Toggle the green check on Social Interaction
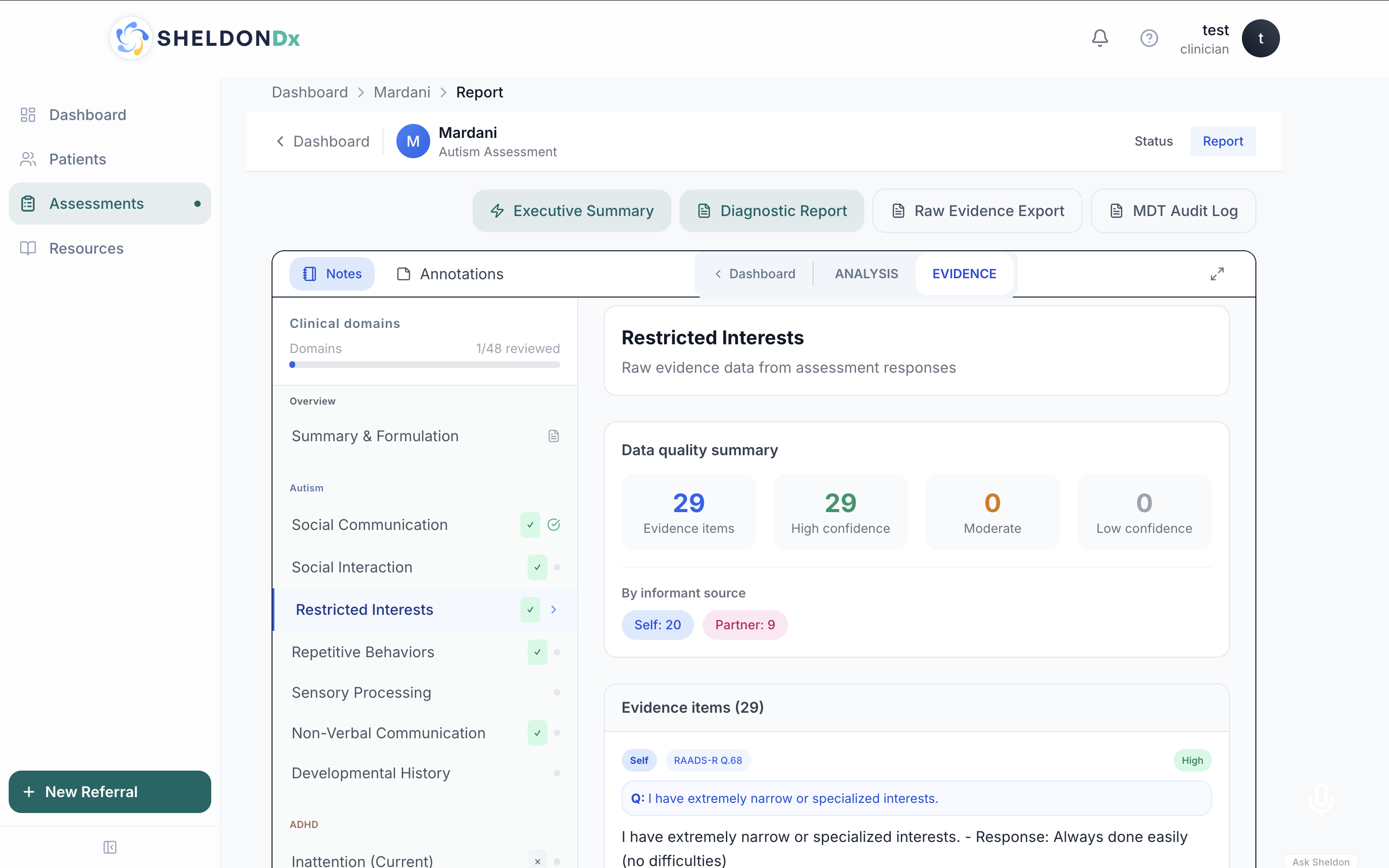The height and width of the screenshot is (868, 1389). click(537, 567)
